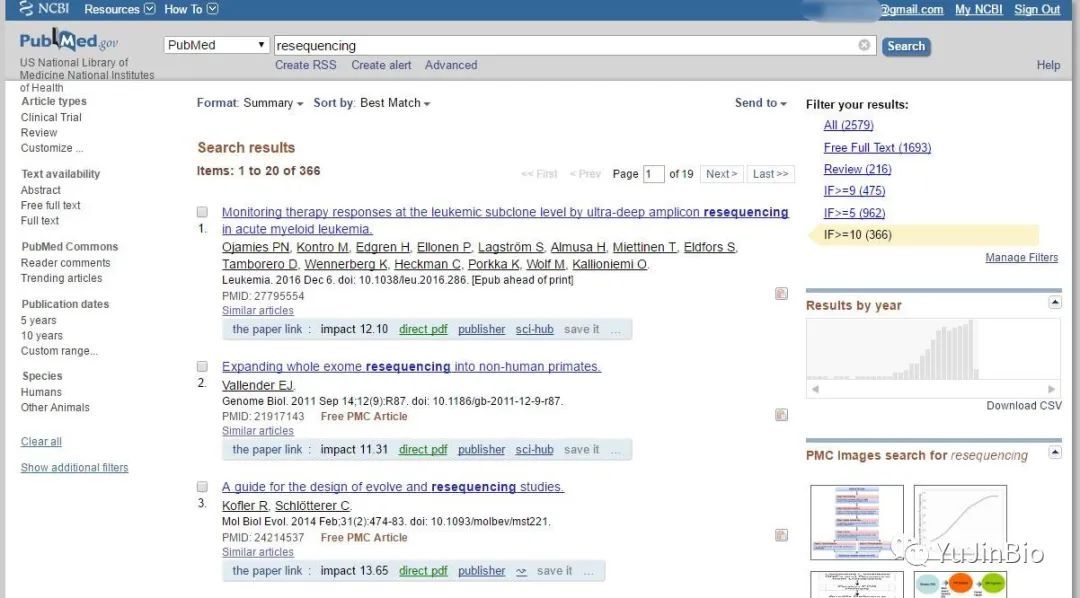Open sci-hub link for Genome Biol article

coord(534,449)
